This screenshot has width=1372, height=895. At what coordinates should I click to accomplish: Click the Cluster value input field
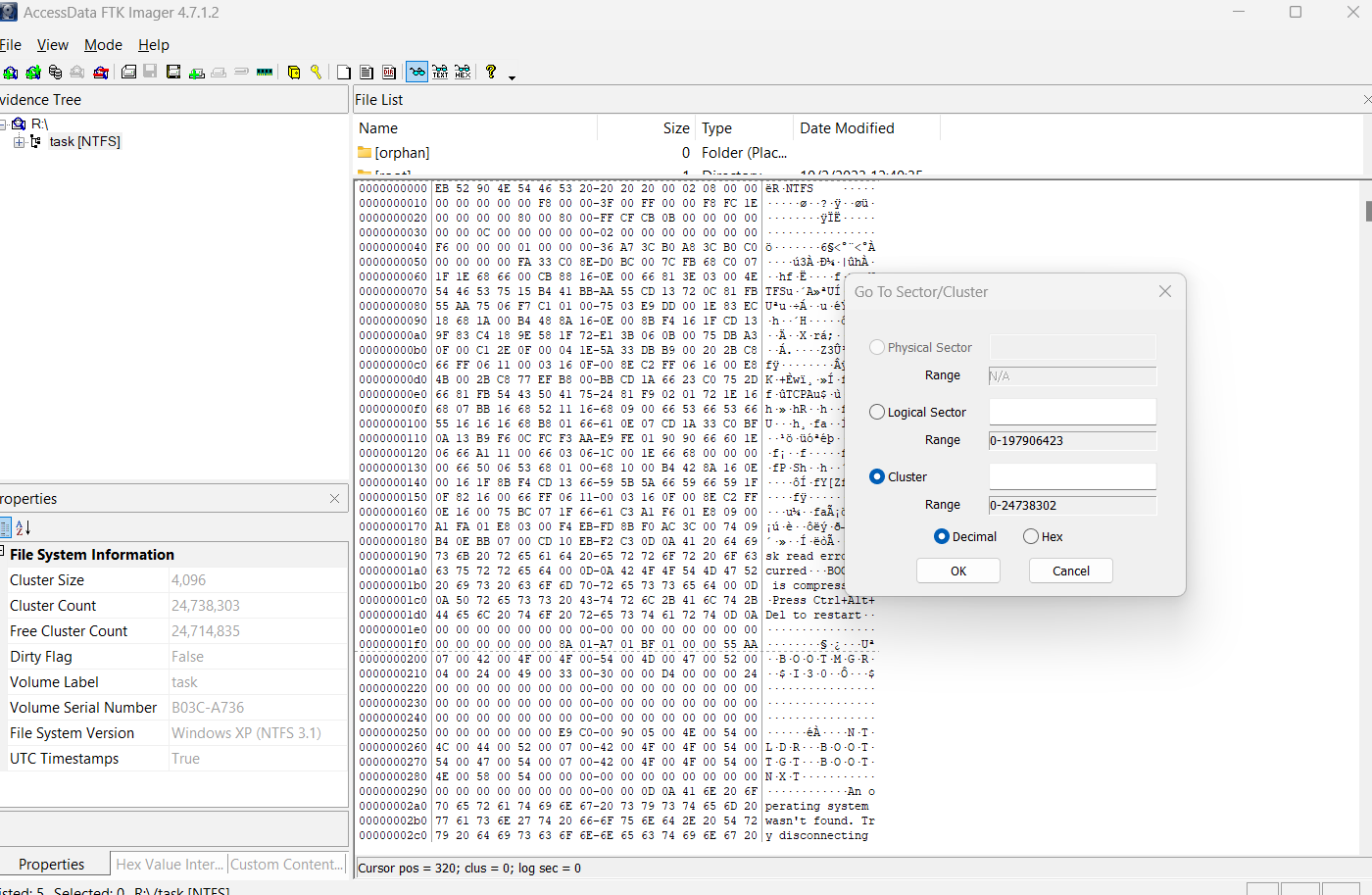point(1073,476)
